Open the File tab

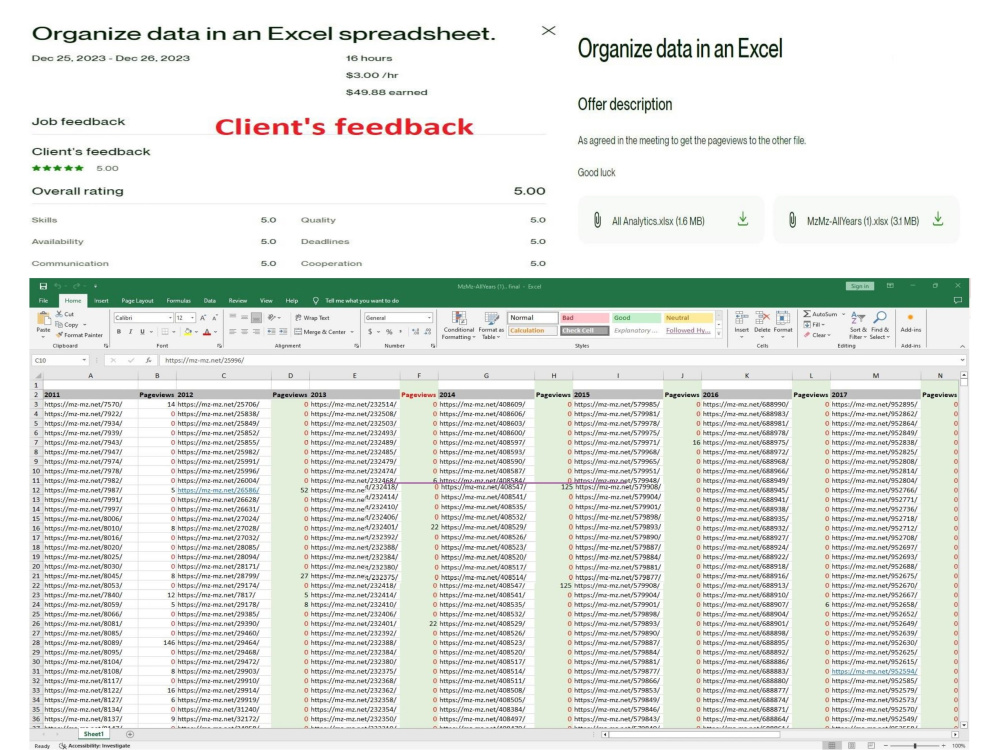(x=43, y=300)
